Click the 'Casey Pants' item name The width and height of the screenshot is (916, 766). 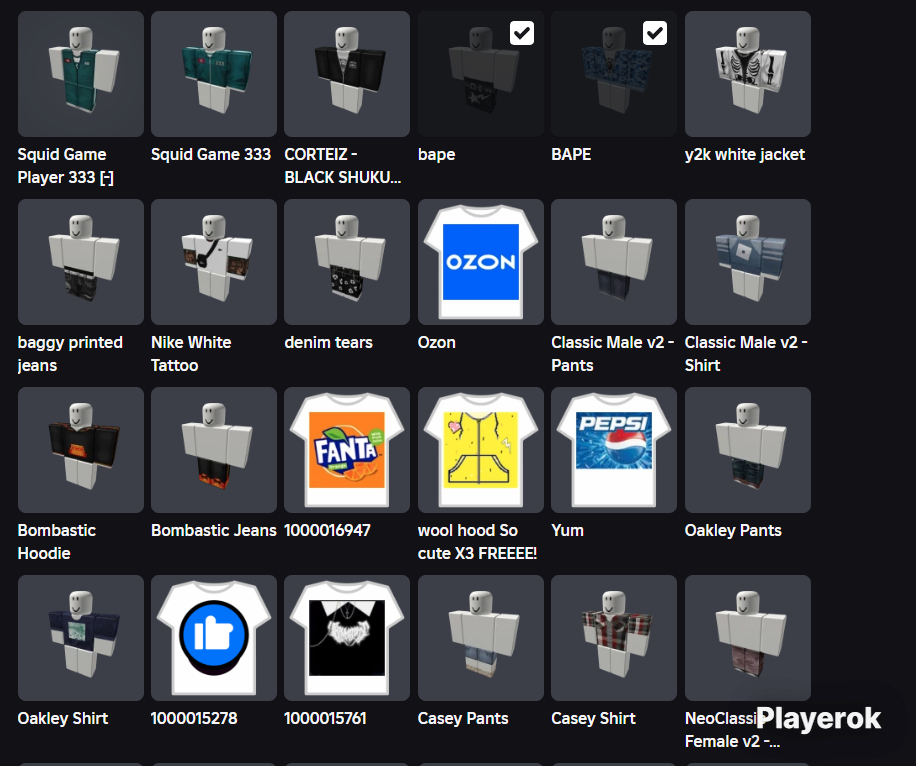point(463,719)
